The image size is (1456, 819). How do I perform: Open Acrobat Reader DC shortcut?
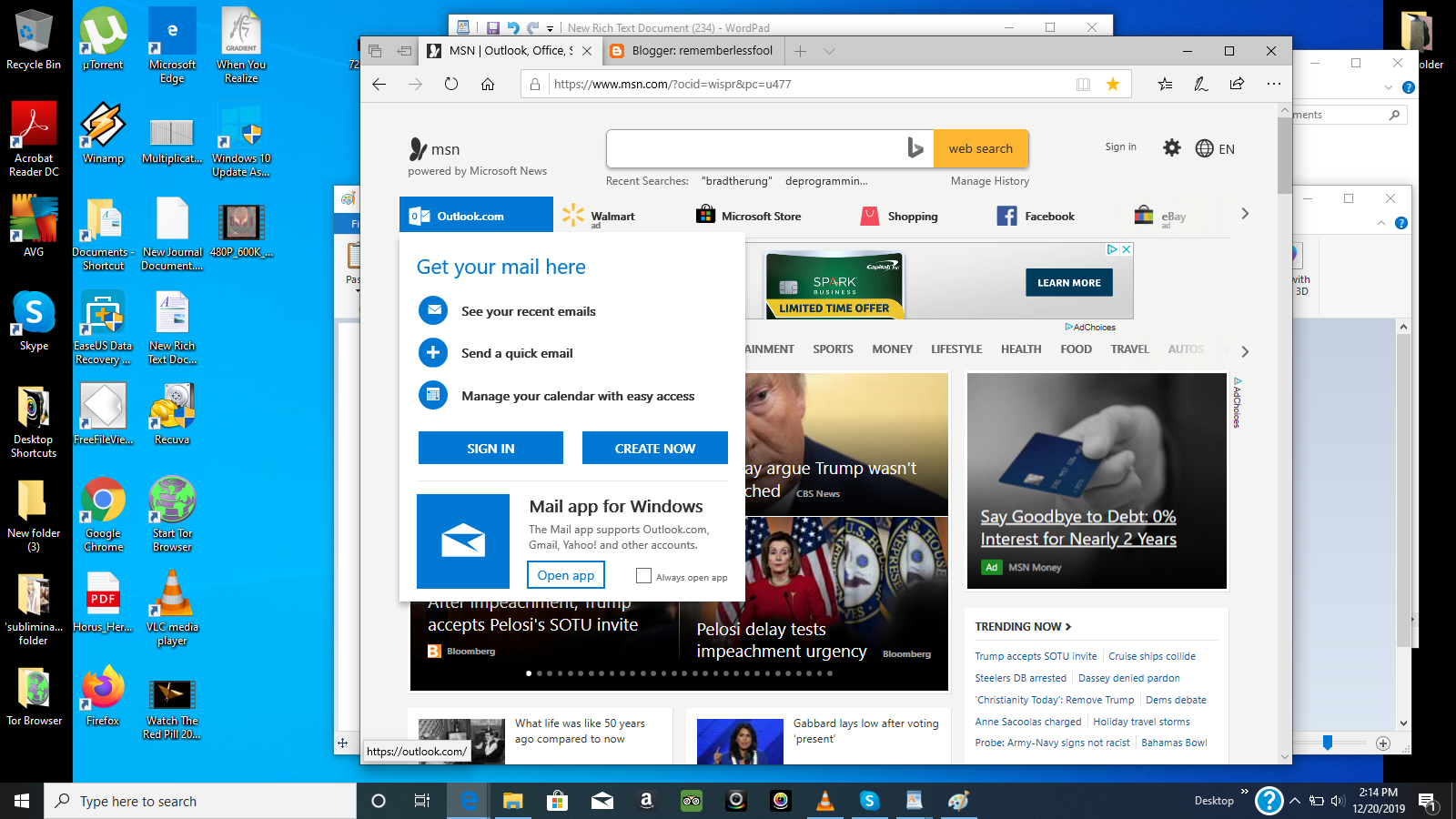(x=34, y=139)
